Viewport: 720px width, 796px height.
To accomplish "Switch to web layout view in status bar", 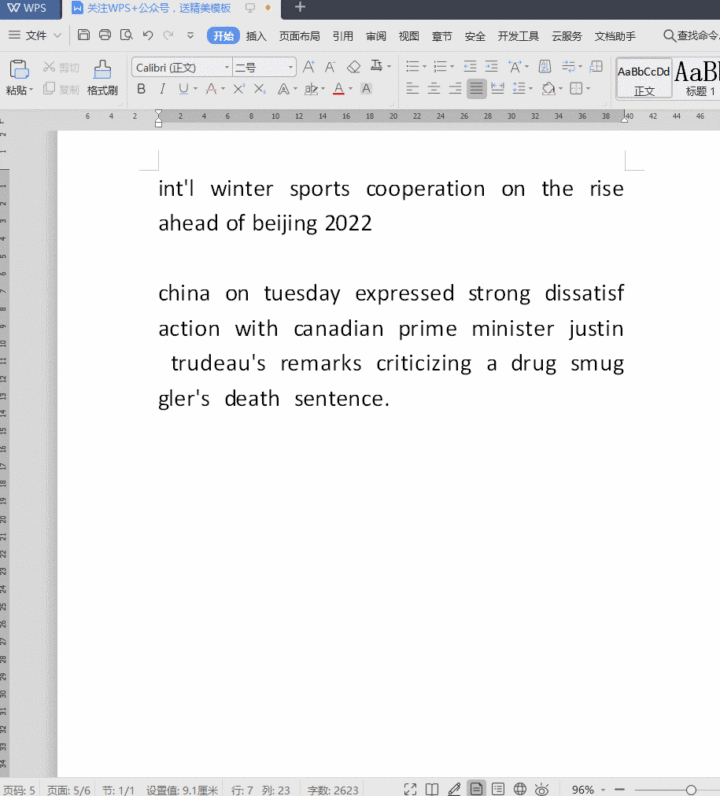I will 520,789.
